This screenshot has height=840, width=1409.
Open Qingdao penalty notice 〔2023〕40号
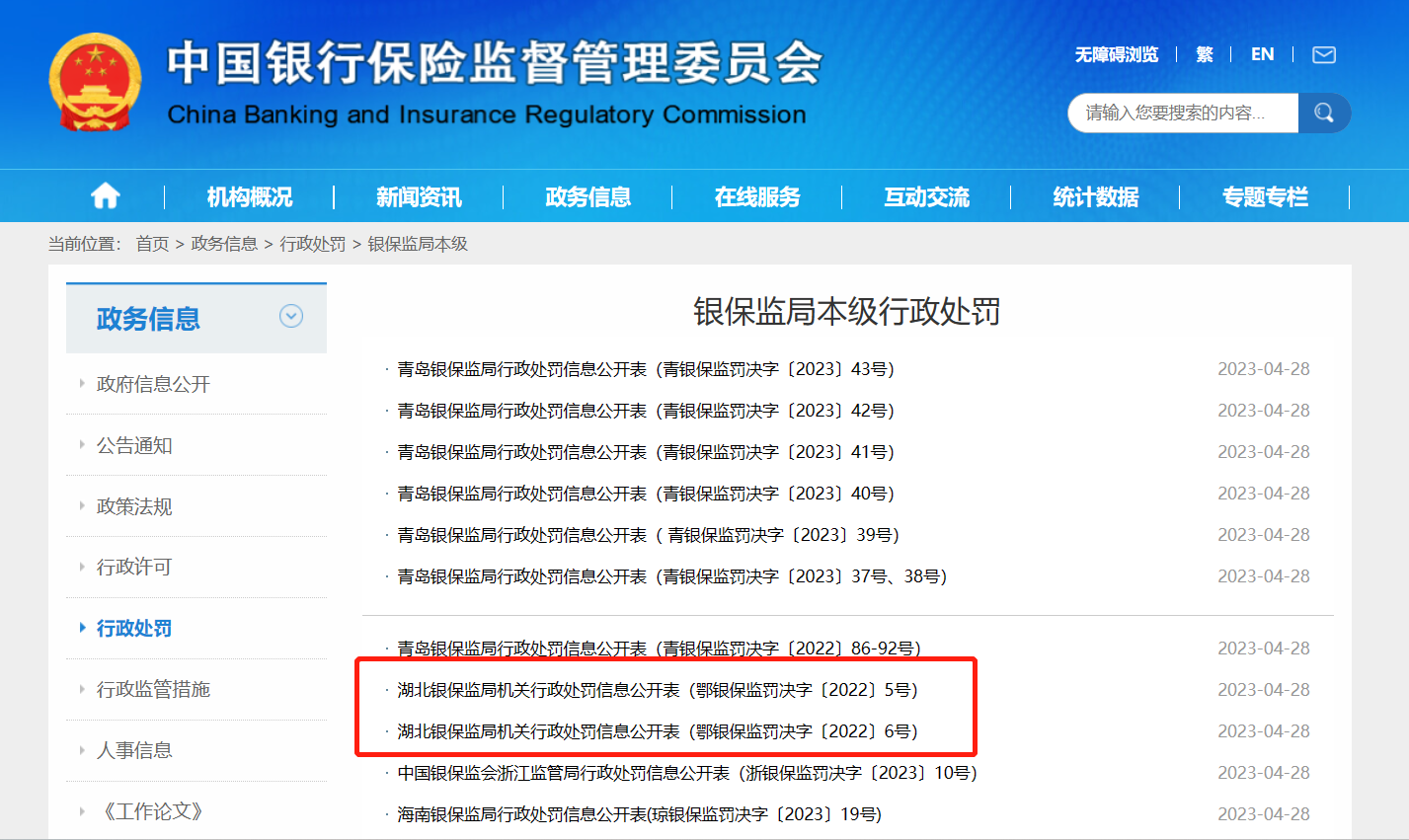[x=646, y=494]
